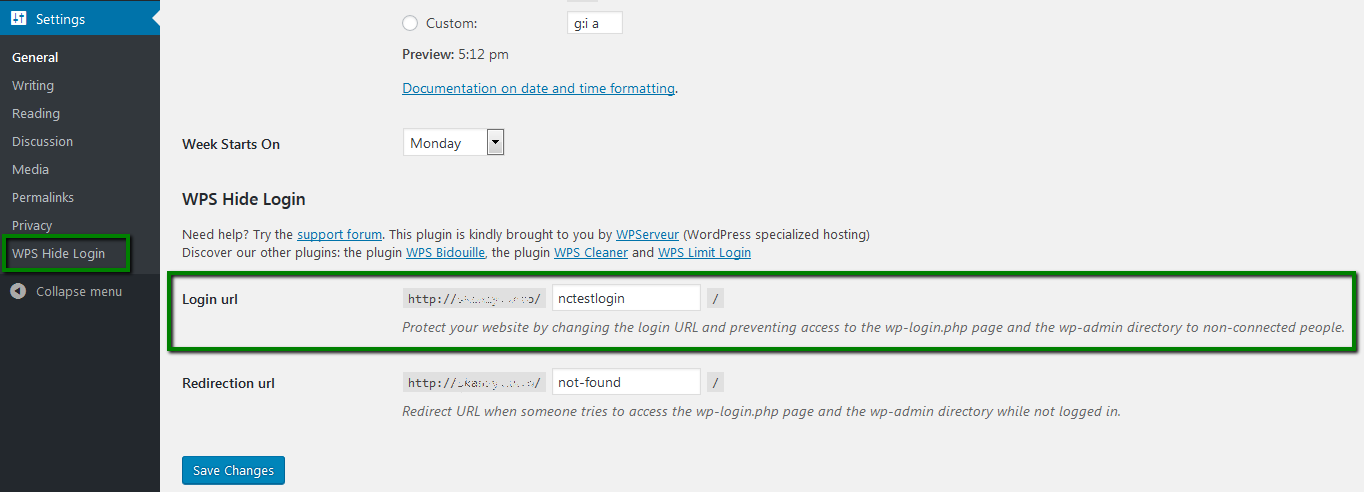This screenshot has width=1364, height=492.
Task: Select WPS Hide Login menu item
Action: (58, 253)
